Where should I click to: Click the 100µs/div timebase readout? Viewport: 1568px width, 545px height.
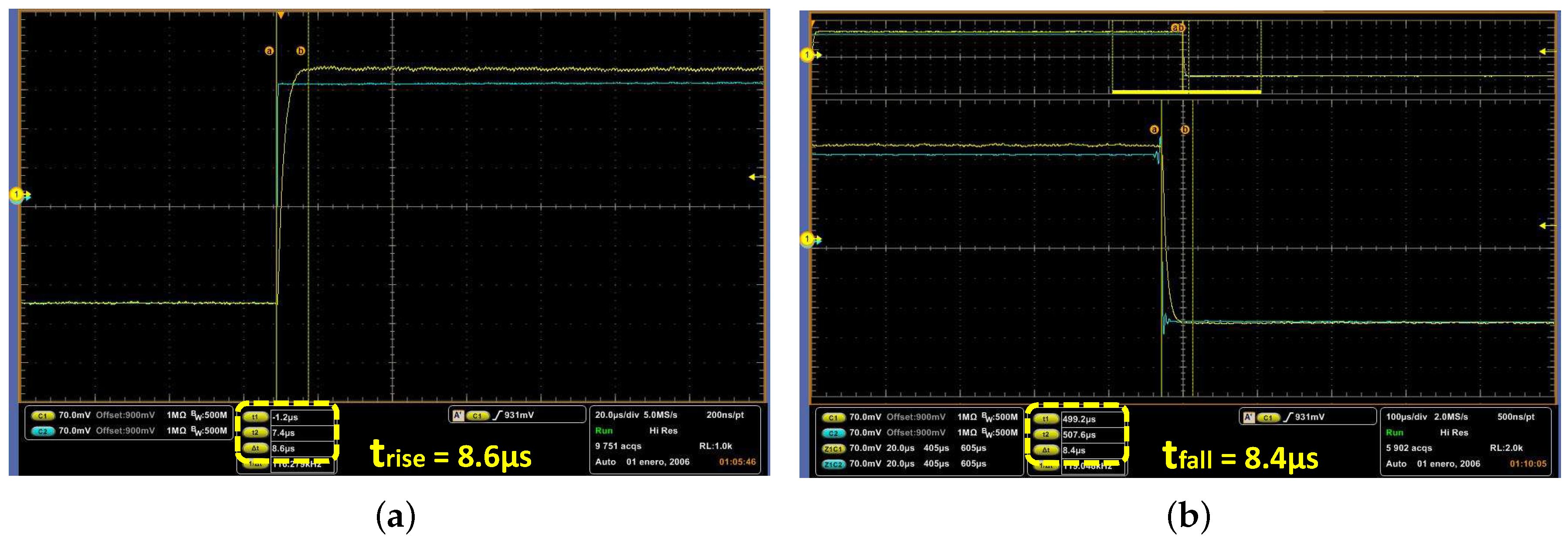click(1406, 417)
